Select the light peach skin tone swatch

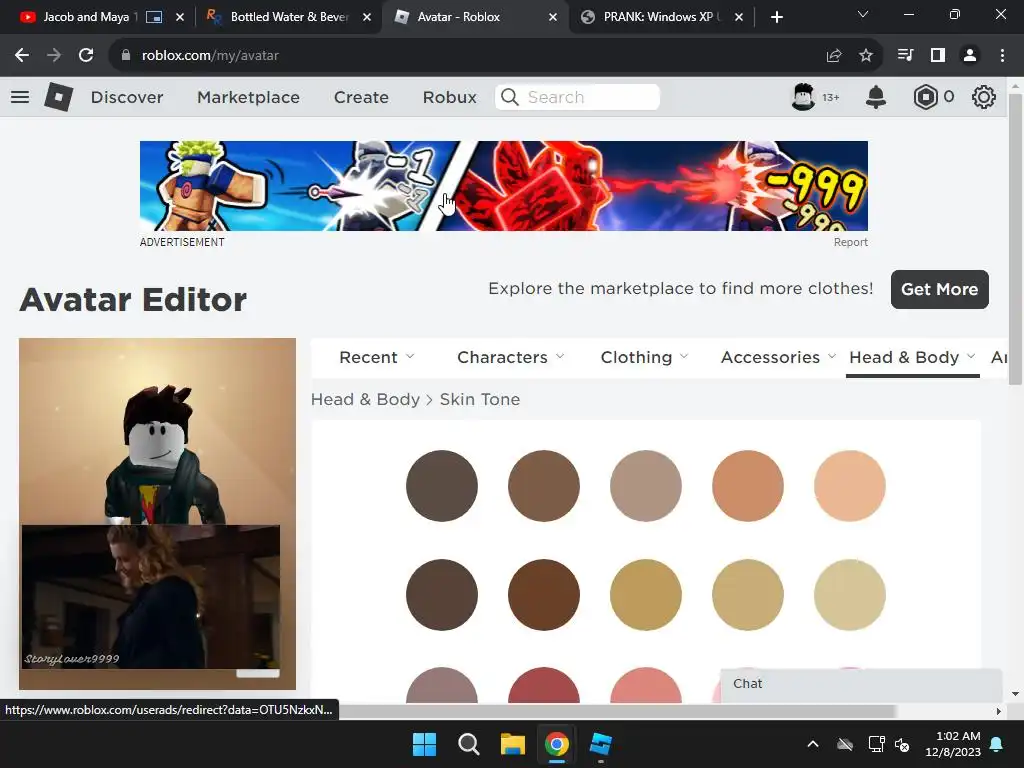click(x=850, y=486)
